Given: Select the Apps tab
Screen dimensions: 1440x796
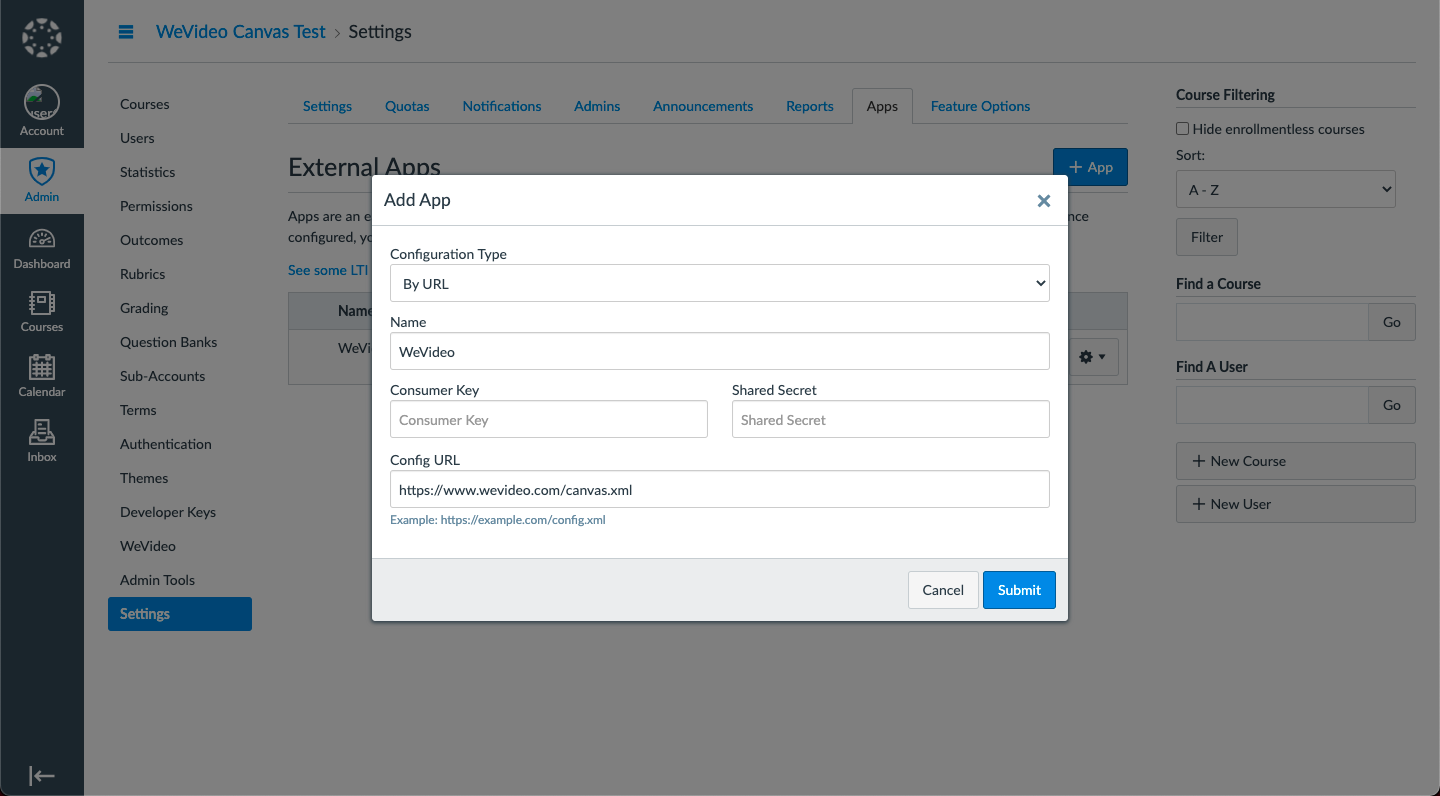Looking at the screenshot, I should click(882, 106).
